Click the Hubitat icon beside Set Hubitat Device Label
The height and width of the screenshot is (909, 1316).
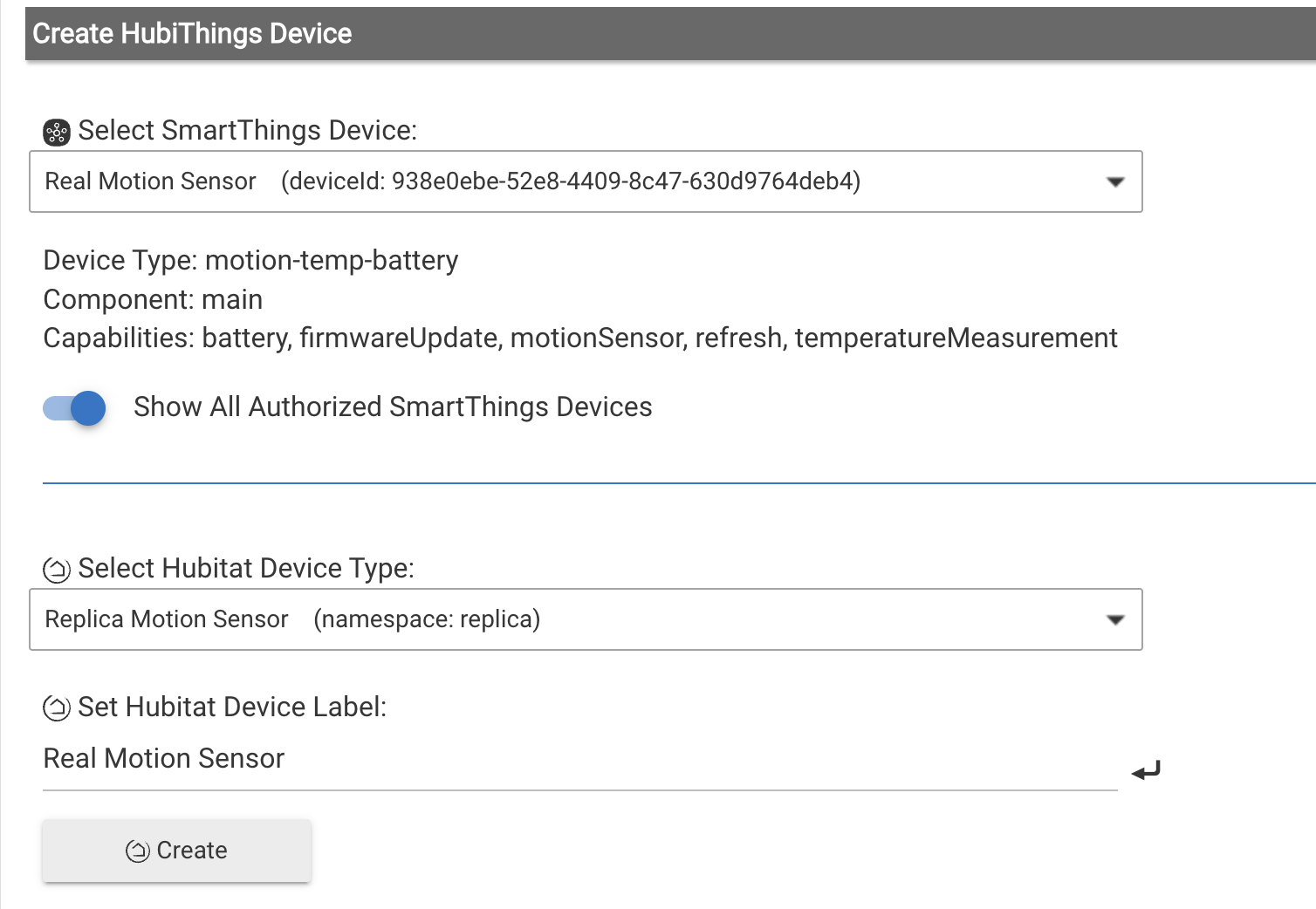pos(57,708)
